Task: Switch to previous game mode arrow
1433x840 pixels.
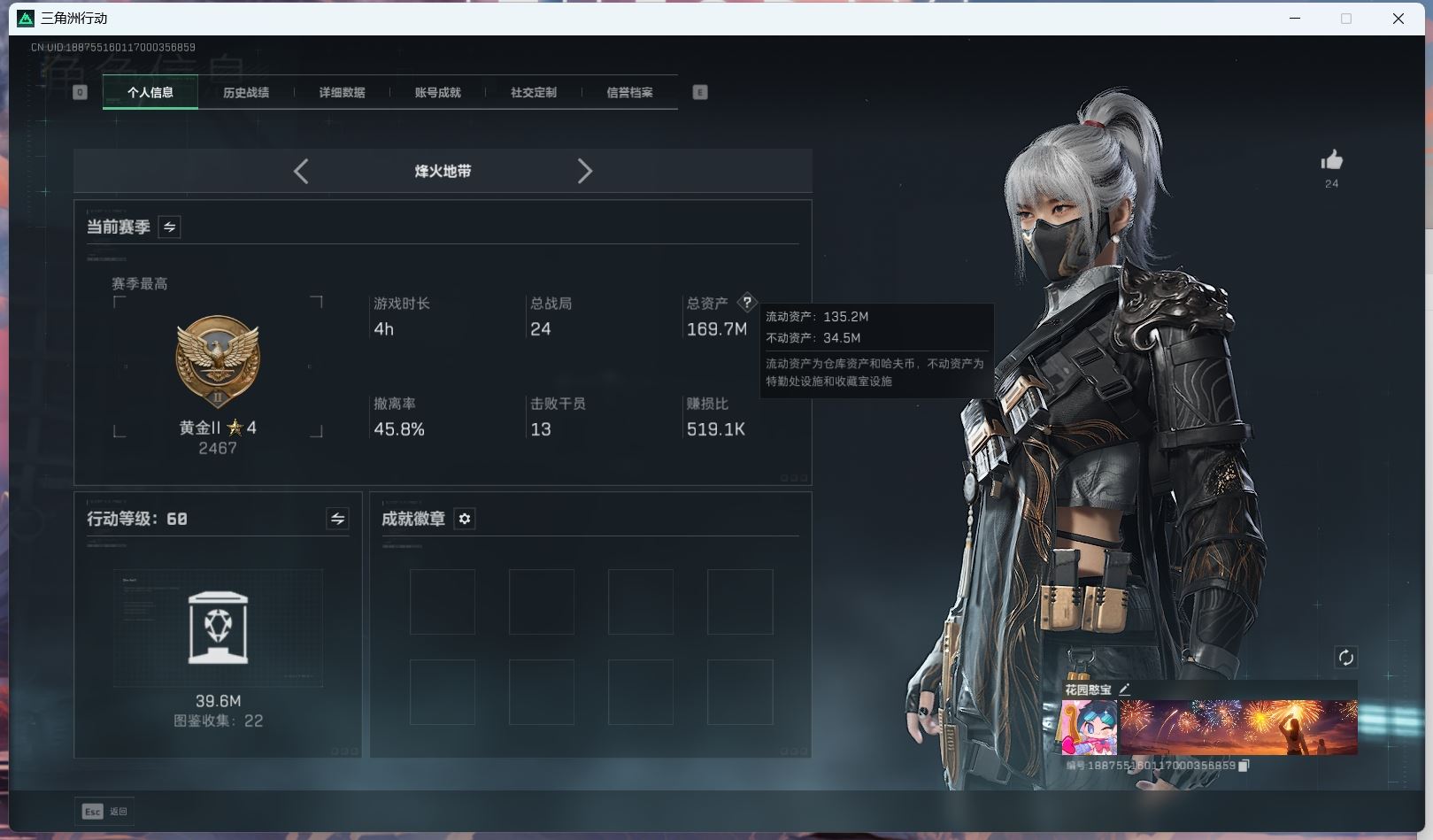Action: 301,171
